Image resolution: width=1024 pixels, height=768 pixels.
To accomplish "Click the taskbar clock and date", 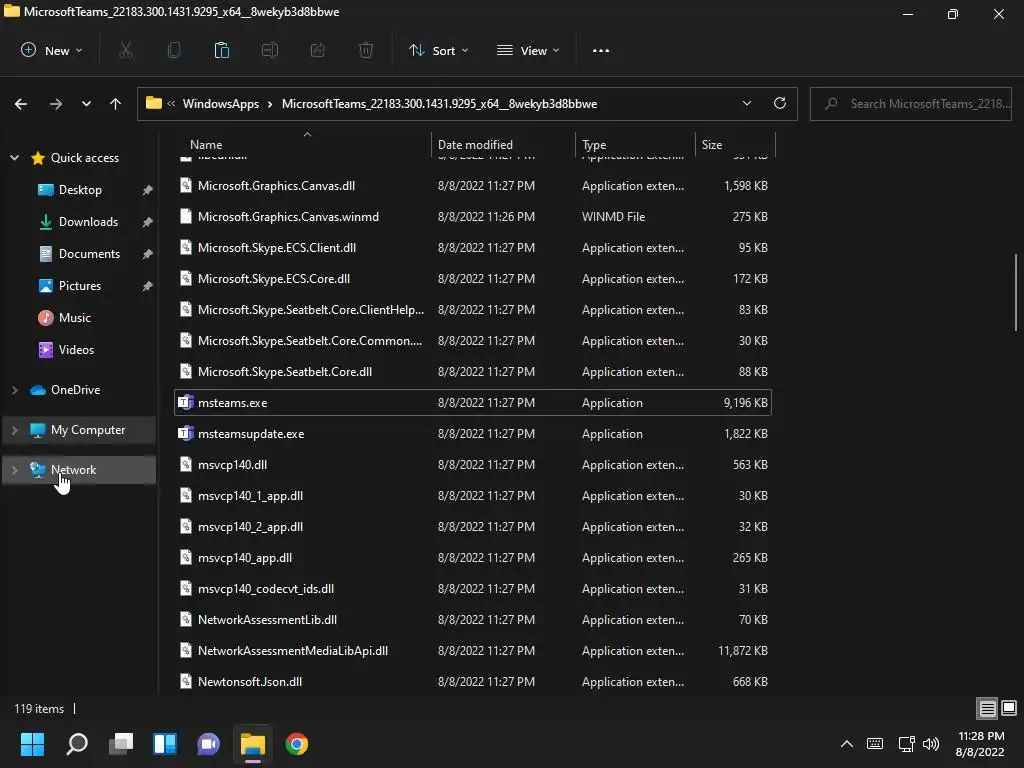I will coord(980,744).
